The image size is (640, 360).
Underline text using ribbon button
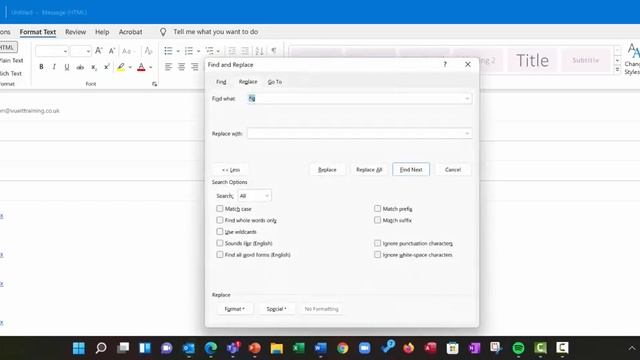pos(67,67)
